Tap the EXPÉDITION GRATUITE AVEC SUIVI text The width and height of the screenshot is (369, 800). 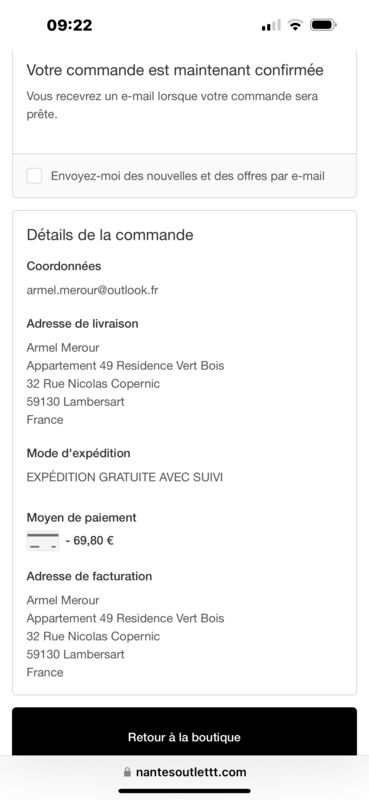(x=125, y=478)
